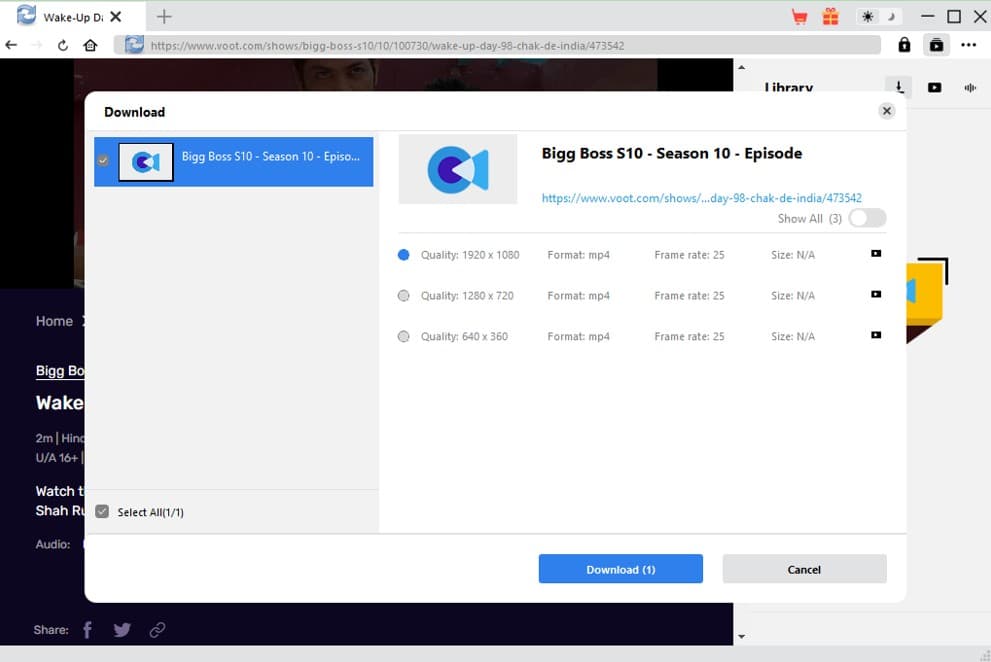Cancel the download dialog
Image resolution: width=991 pixels, height=662 pixels.
coord(804,569)
